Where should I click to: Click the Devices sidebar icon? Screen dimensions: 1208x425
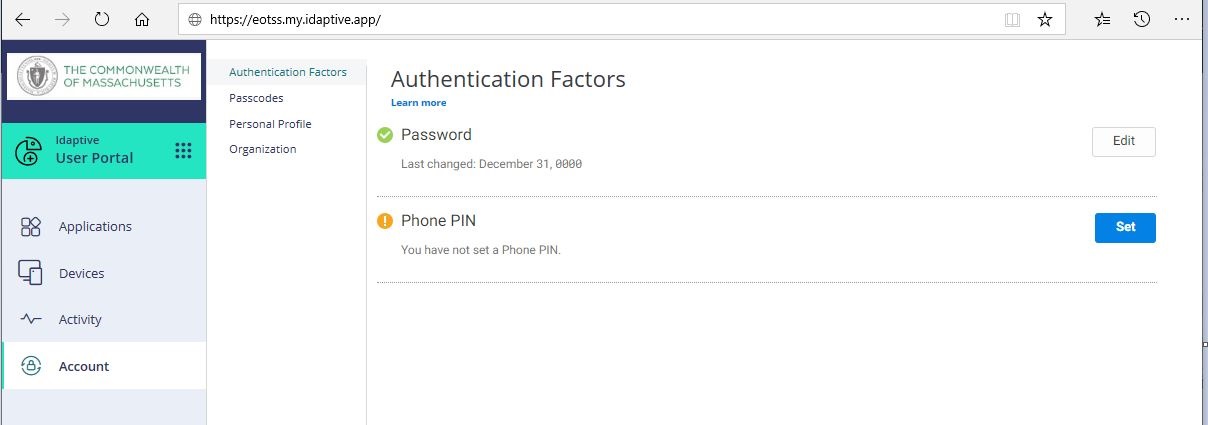point(31,273)
